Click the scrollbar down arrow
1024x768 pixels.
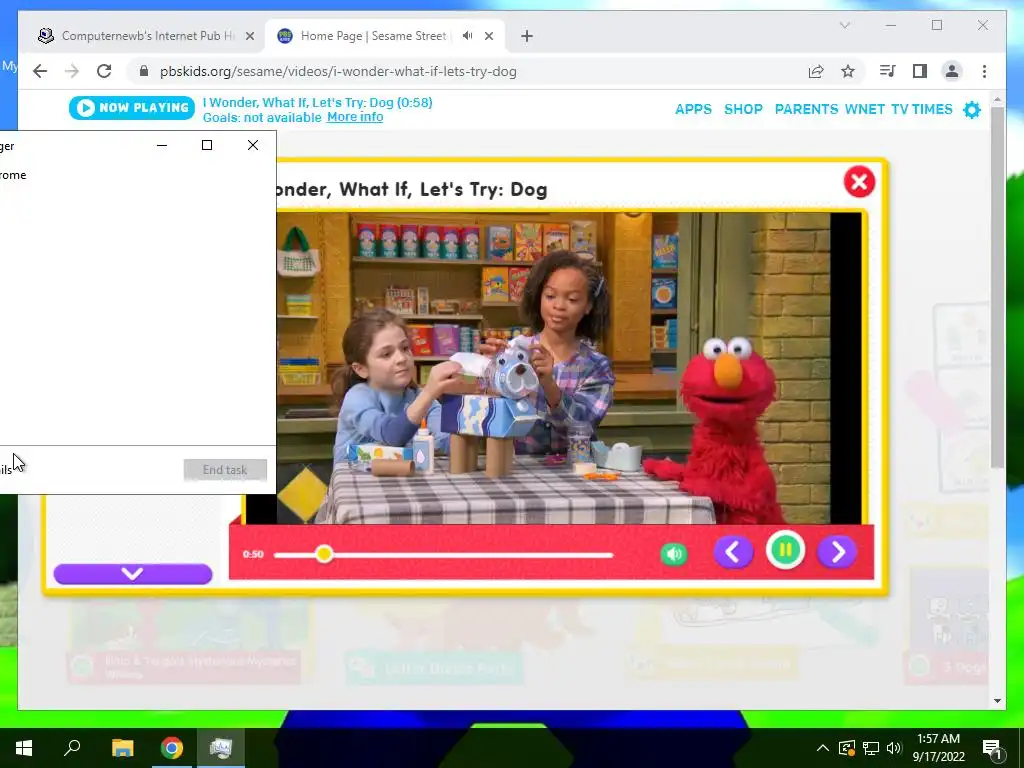point(997,701)
